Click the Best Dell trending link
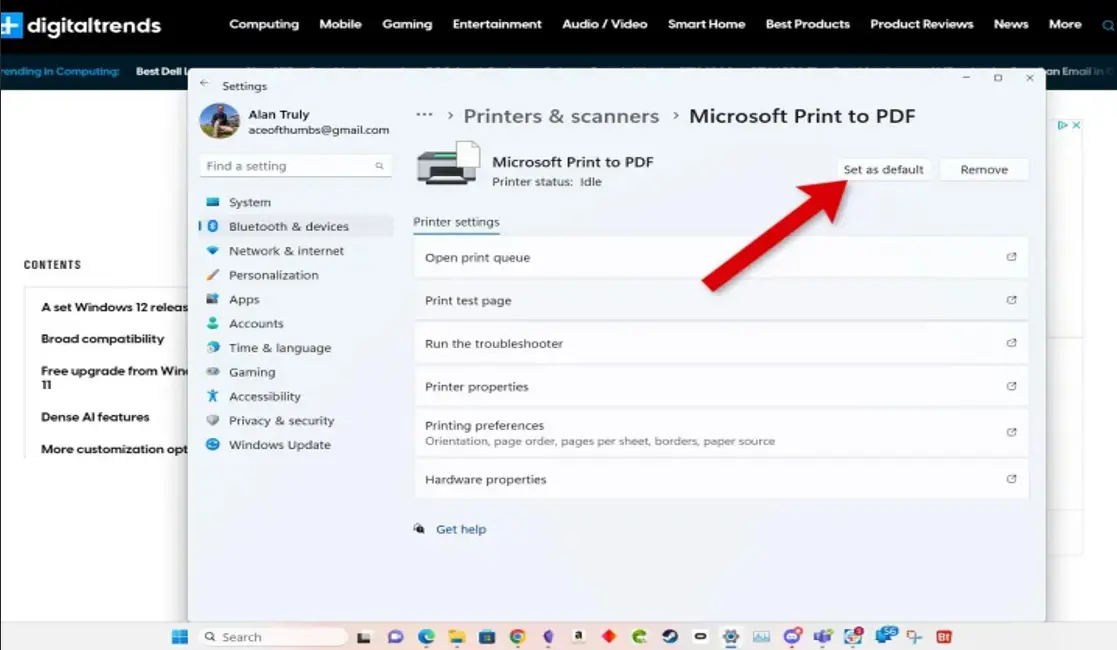 (x=162, y=71)
